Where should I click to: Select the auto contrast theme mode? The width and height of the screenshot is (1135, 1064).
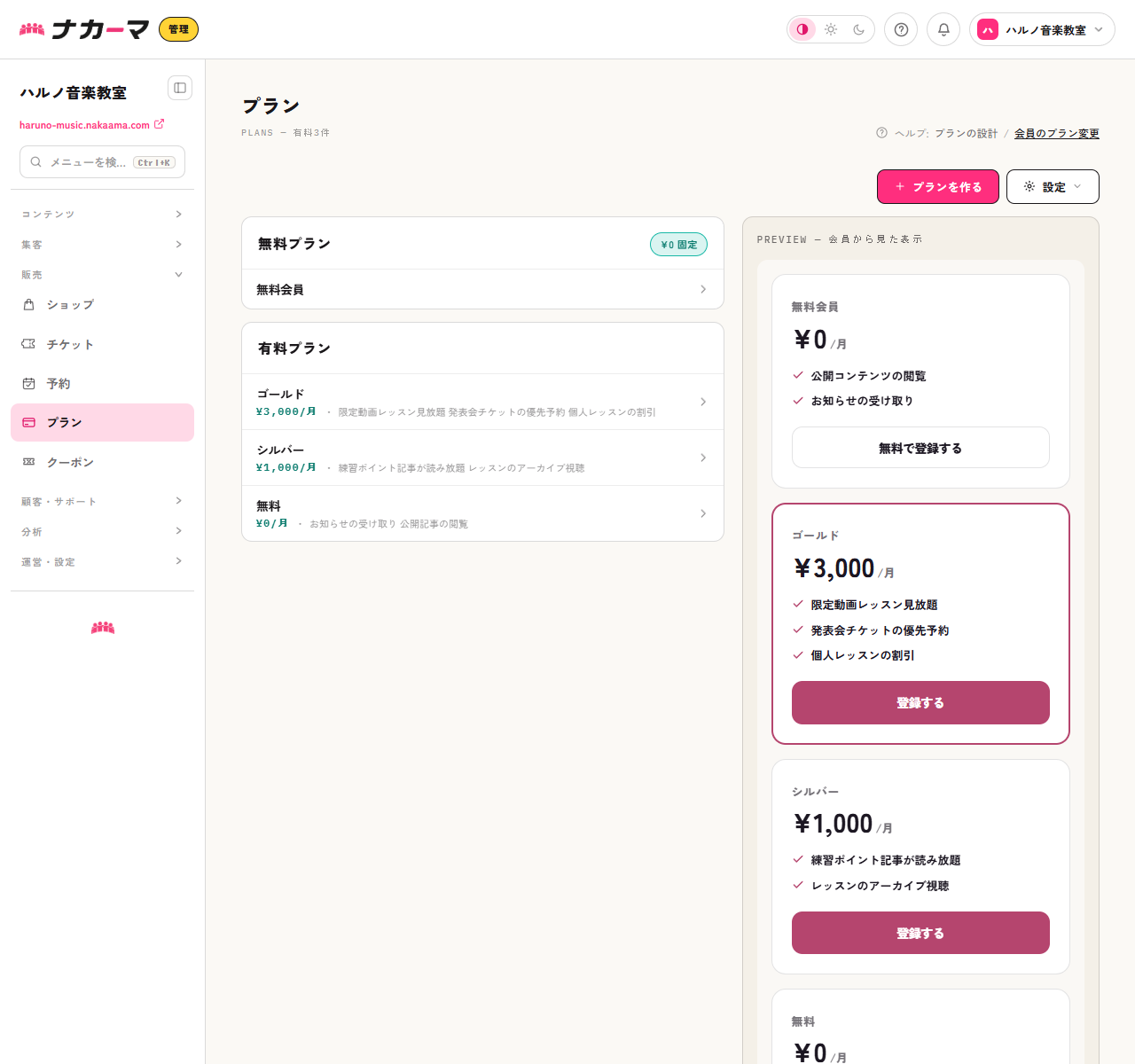tap(802, 29)
